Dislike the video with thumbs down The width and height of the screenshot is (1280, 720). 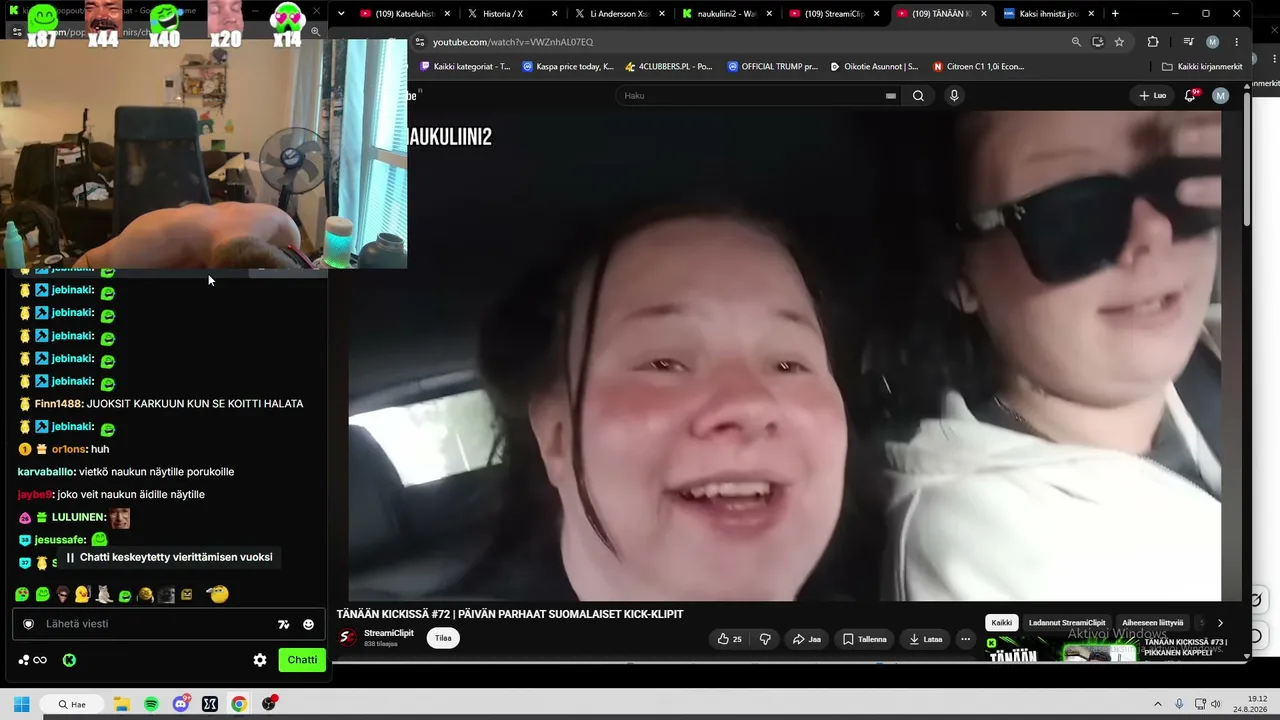[x=765, y=639]
